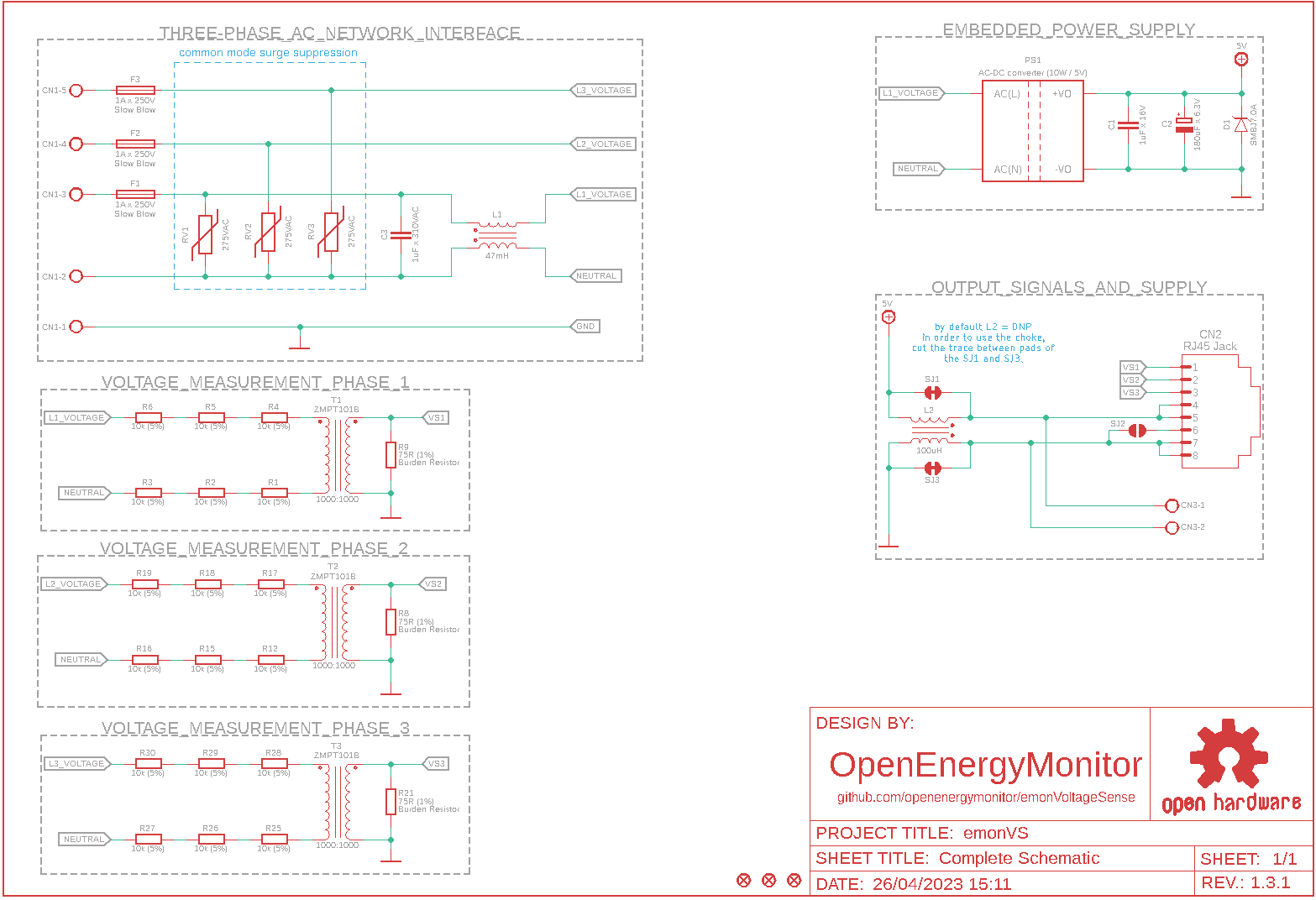Select resistor R27
The image size is (1316, 900).
(148, 839)
